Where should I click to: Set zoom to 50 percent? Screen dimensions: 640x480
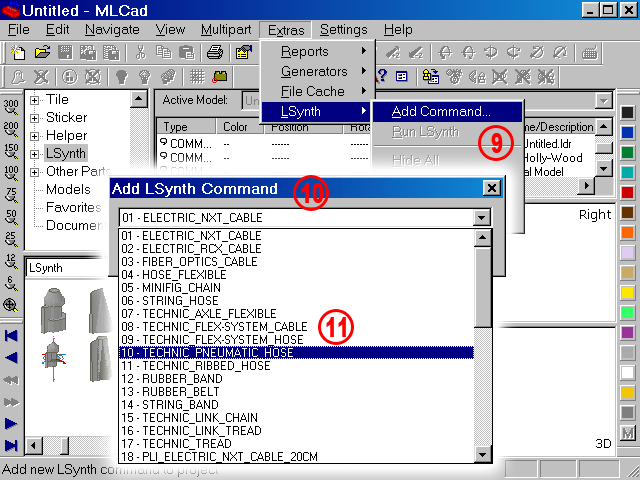[x=11, y=218]
